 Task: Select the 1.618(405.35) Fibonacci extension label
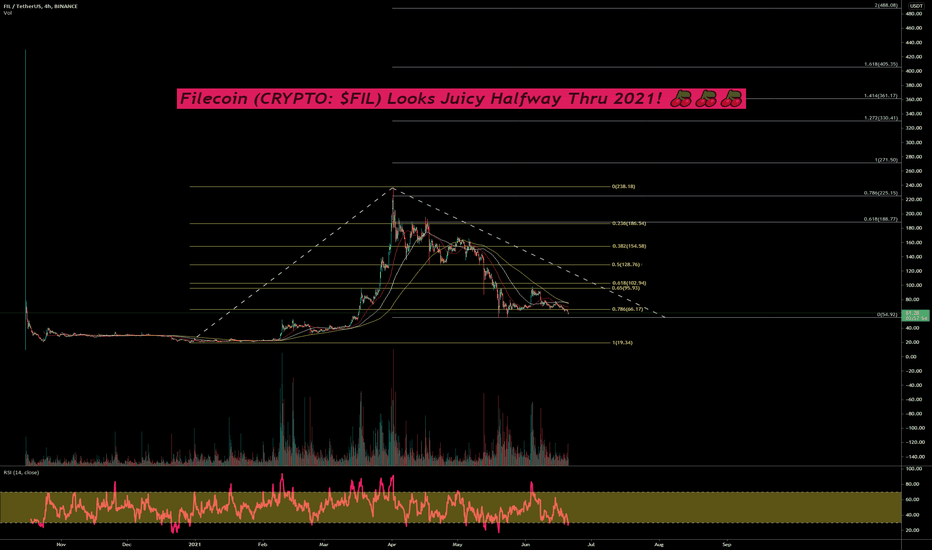click(x=881, y=64)
